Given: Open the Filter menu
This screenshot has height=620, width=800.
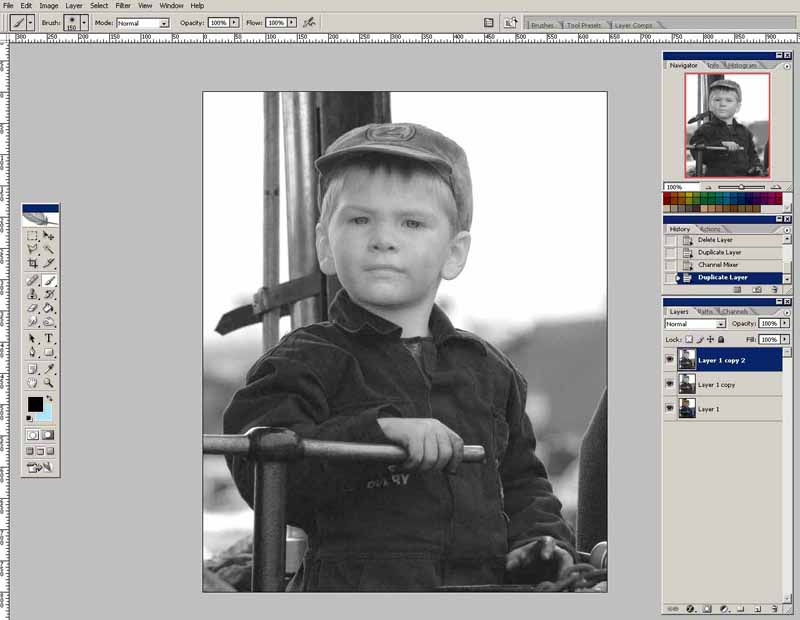Looking at the screenshot, I should click(x=123, y=6).
